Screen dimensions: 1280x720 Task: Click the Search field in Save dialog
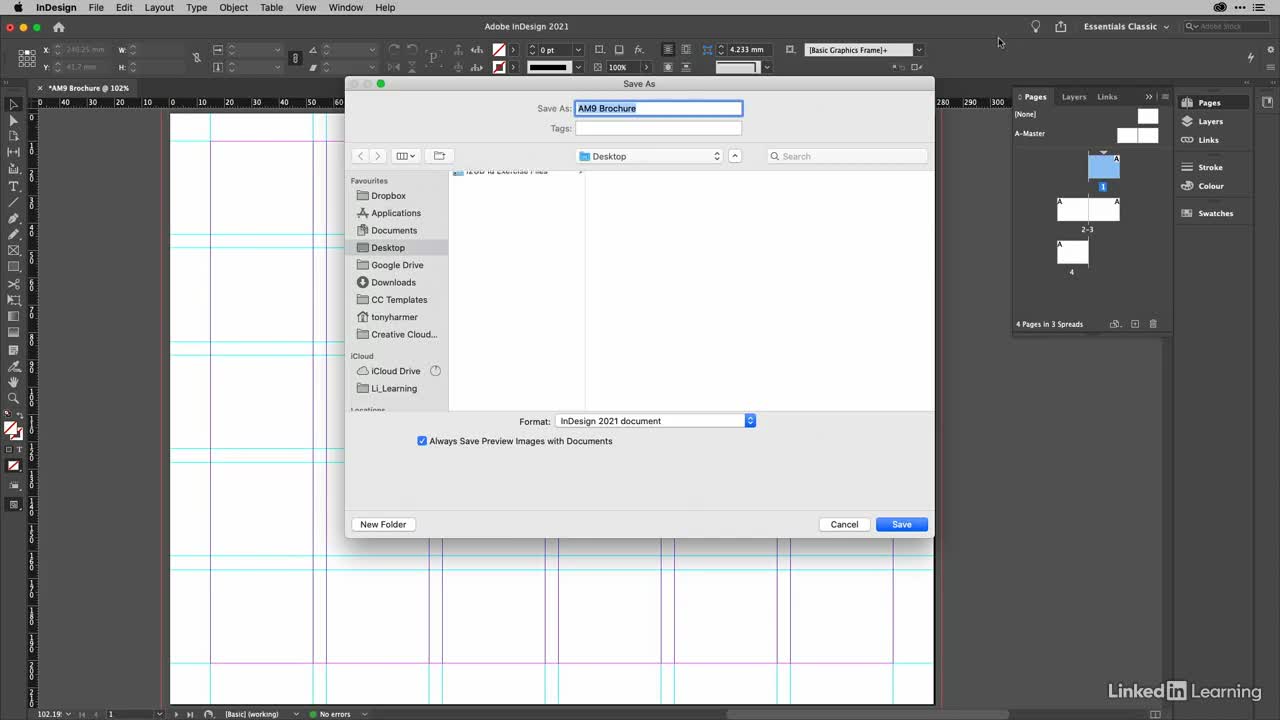848,156
